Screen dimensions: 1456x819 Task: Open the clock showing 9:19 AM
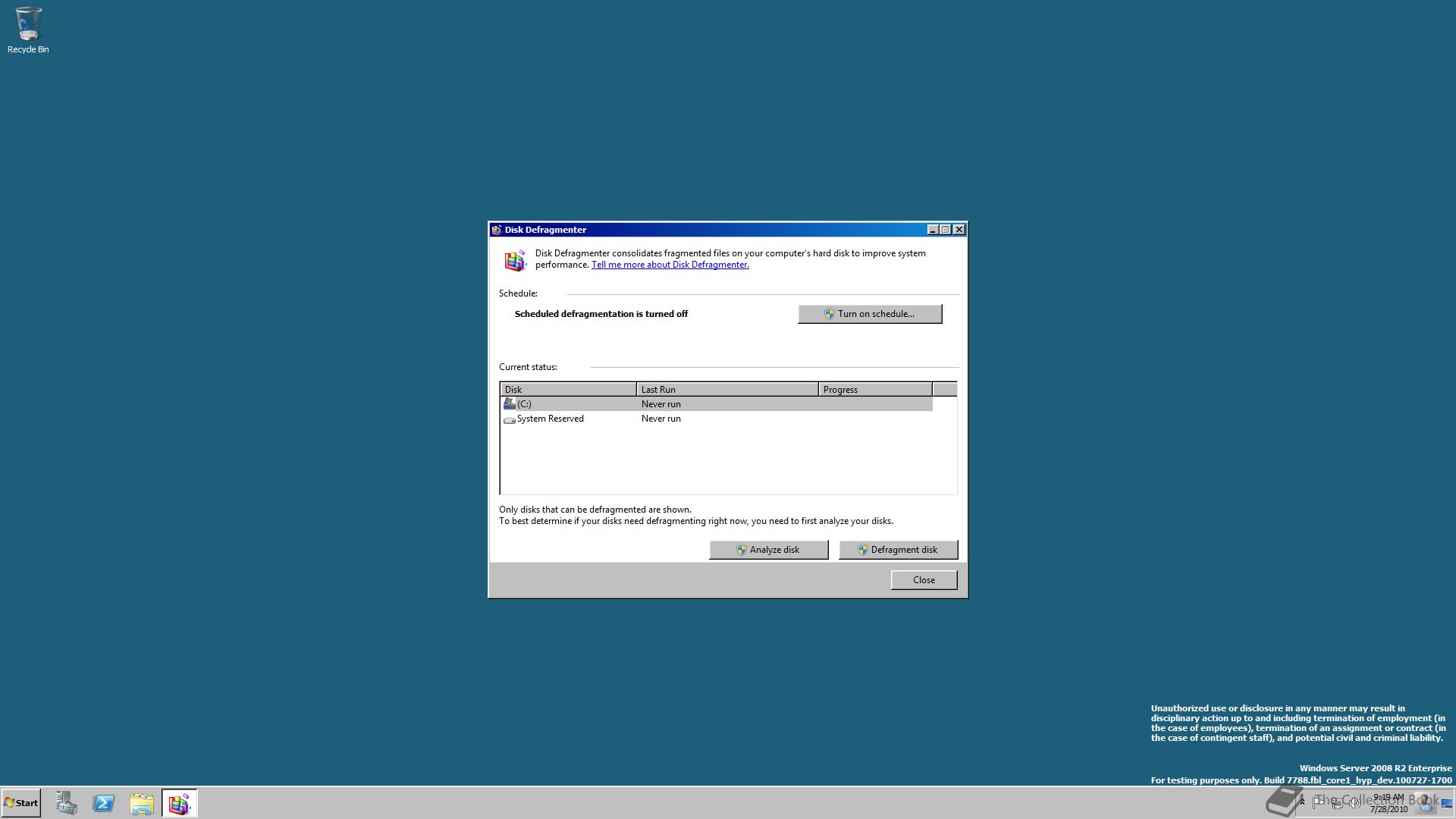[x=1389, y=803]
